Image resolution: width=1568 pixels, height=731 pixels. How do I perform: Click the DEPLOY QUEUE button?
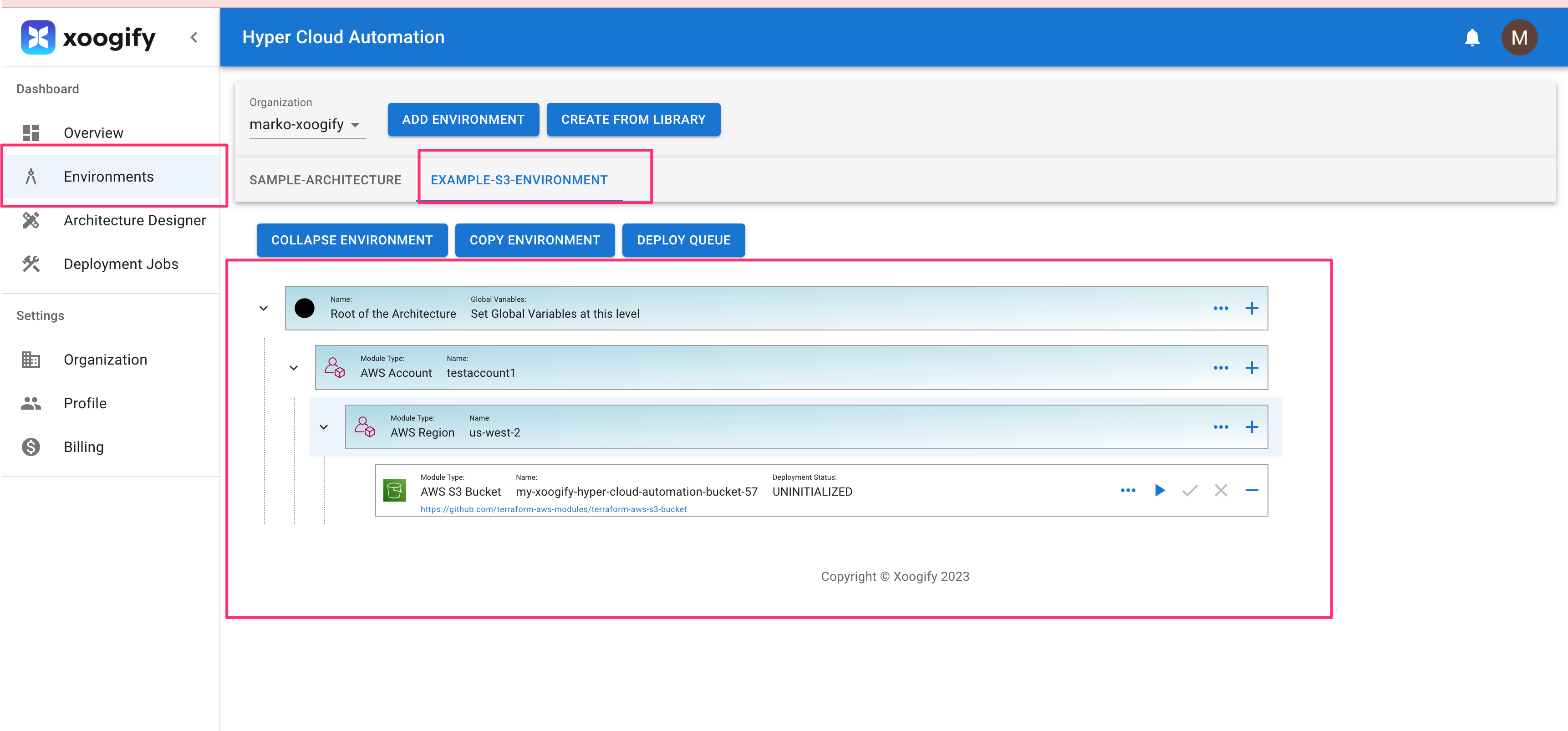[683, 240]
